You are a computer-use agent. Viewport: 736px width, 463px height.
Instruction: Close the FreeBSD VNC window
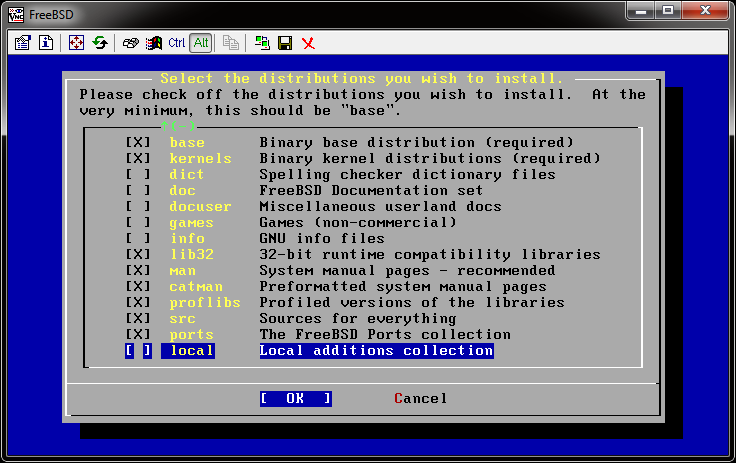point(705,10)
